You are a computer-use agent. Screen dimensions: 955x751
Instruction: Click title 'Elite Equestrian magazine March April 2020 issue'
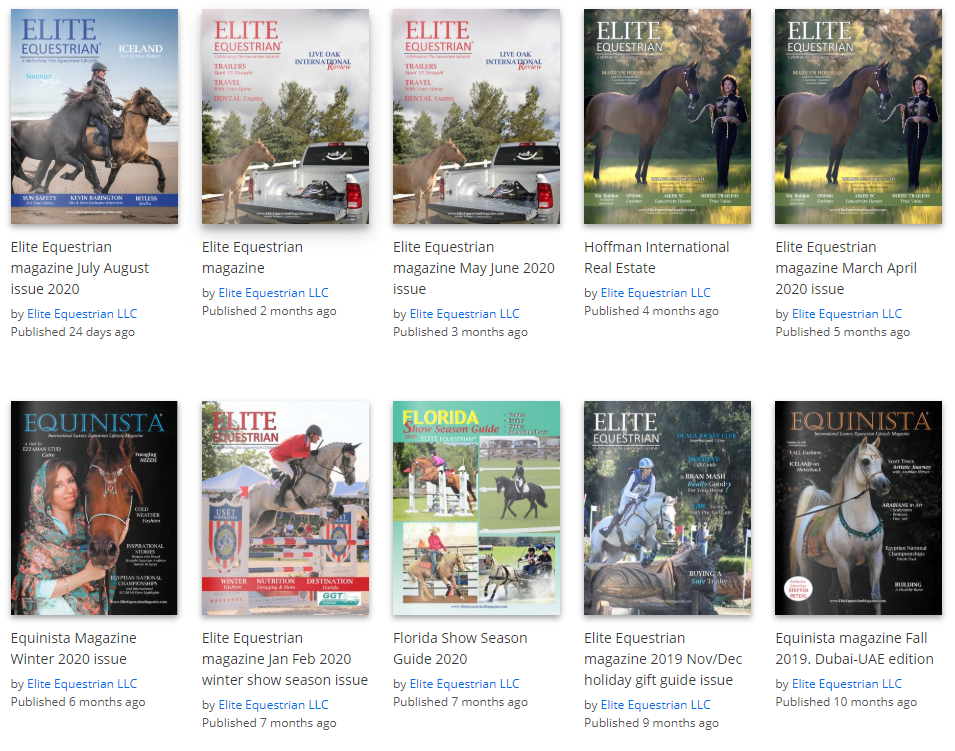(846, 268)
